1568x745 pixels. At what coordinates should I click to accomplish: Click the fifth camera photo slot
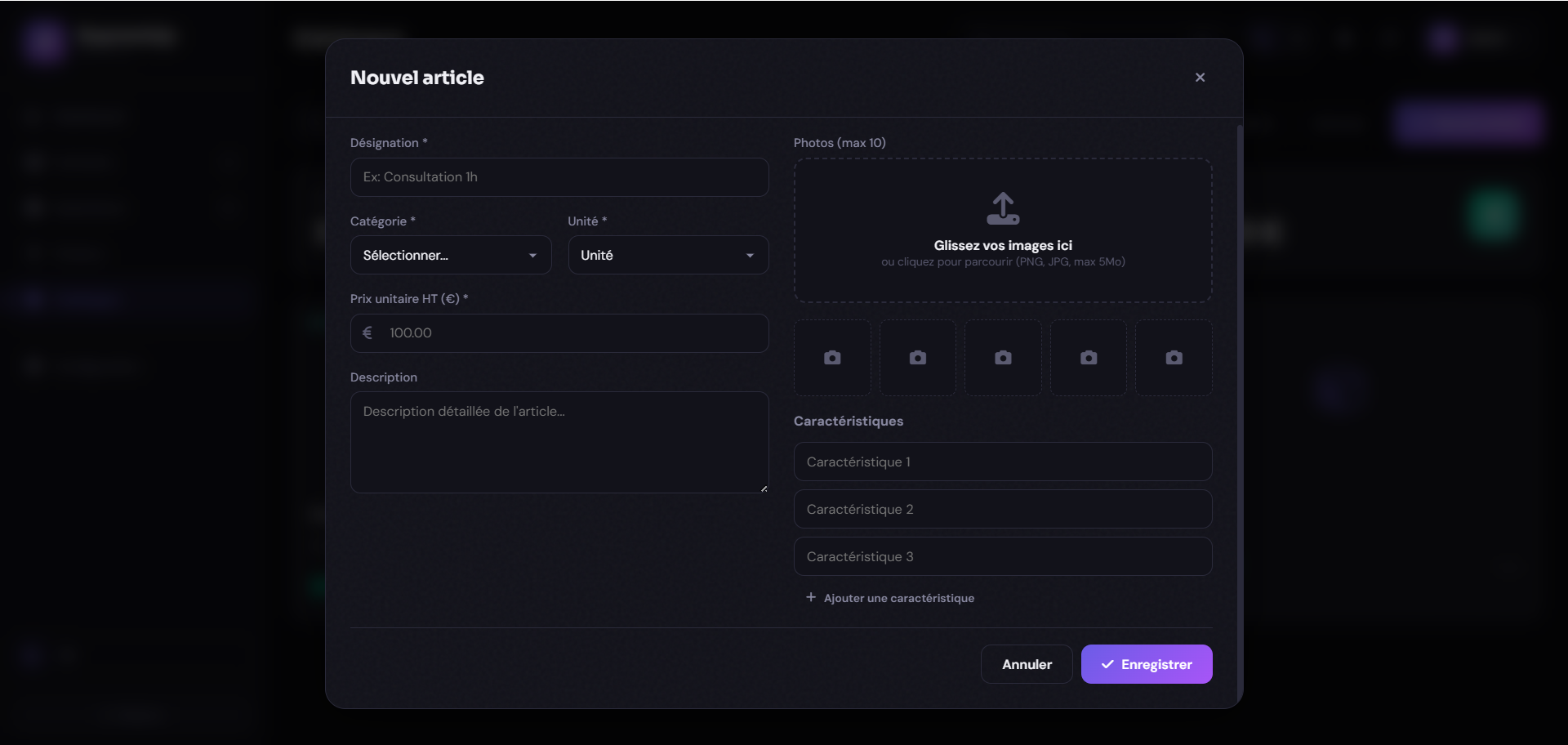click(1174, 358)
